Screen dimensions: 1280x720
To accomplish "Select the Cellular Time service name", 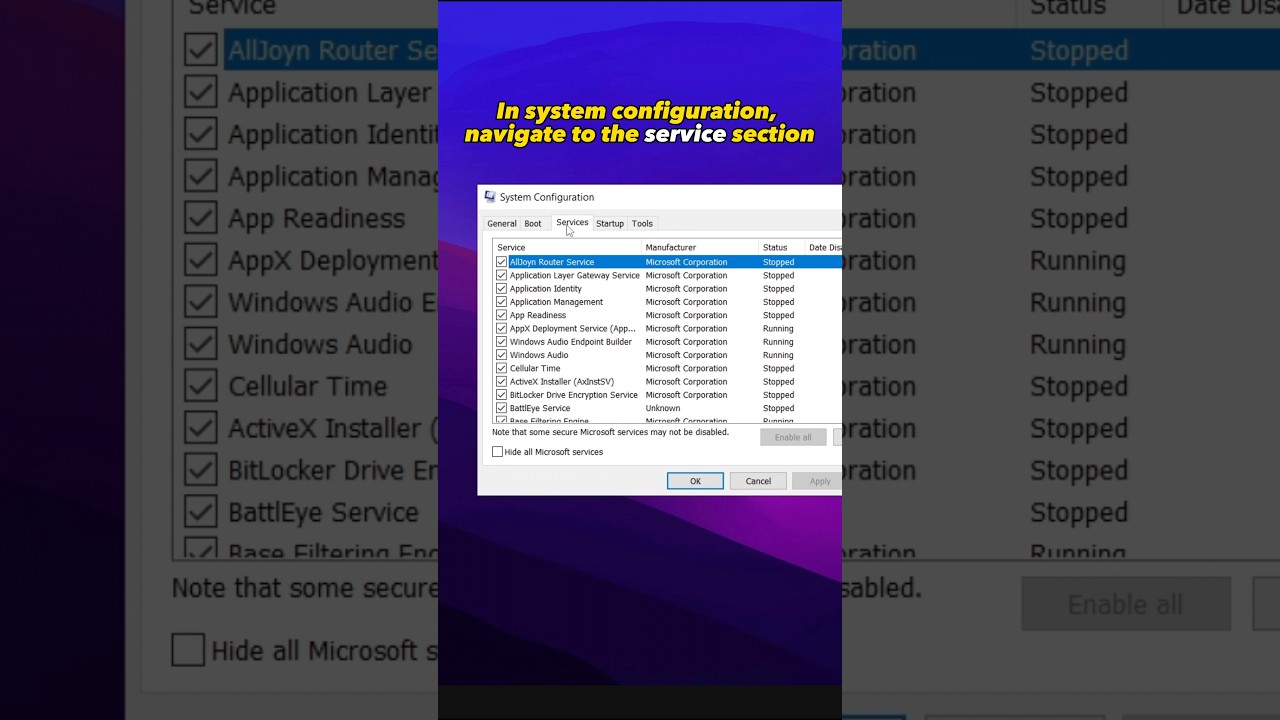I will pos(535,368).
